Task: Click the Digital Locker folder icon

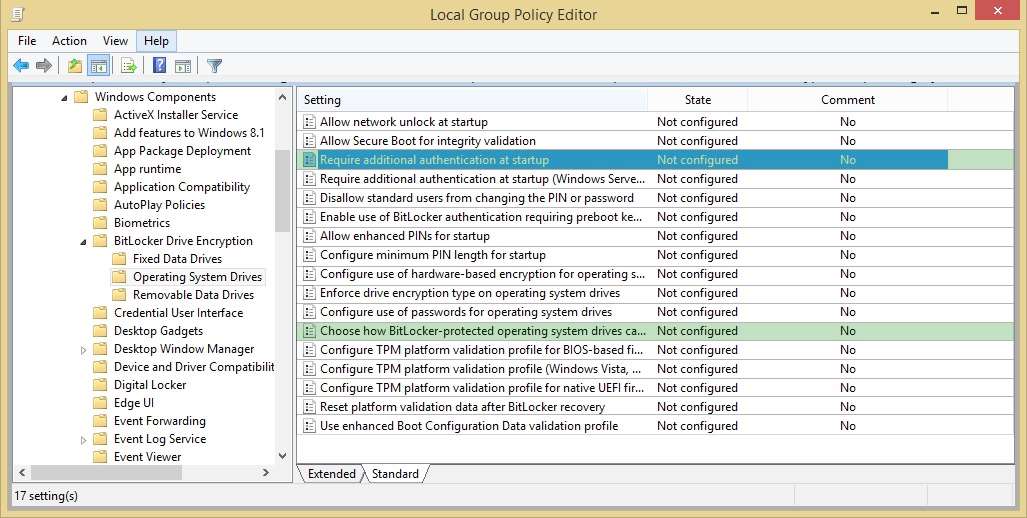Action: 100,385
